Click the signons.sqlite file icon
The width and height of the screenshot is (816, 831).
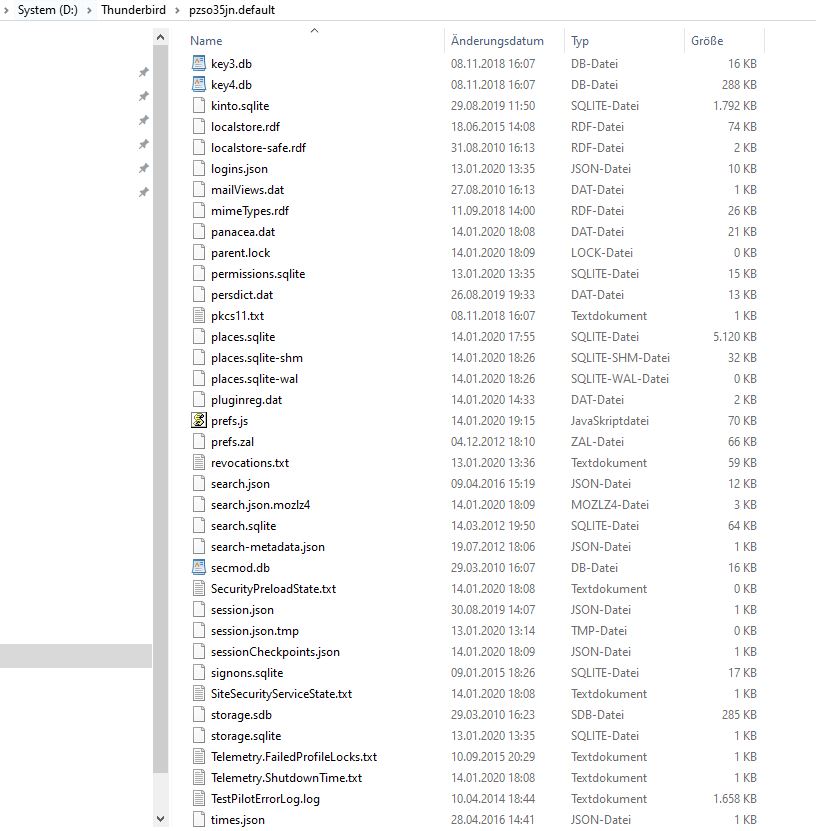pyautogui.click(x=199, y=673)
